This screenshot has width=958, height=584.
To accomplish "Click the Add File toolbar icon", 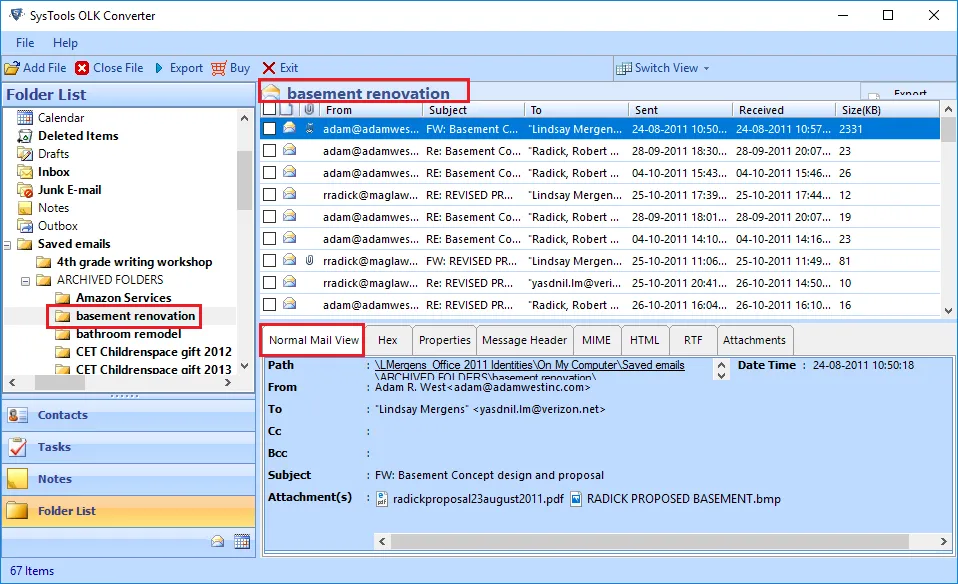I will coord(12,68).
